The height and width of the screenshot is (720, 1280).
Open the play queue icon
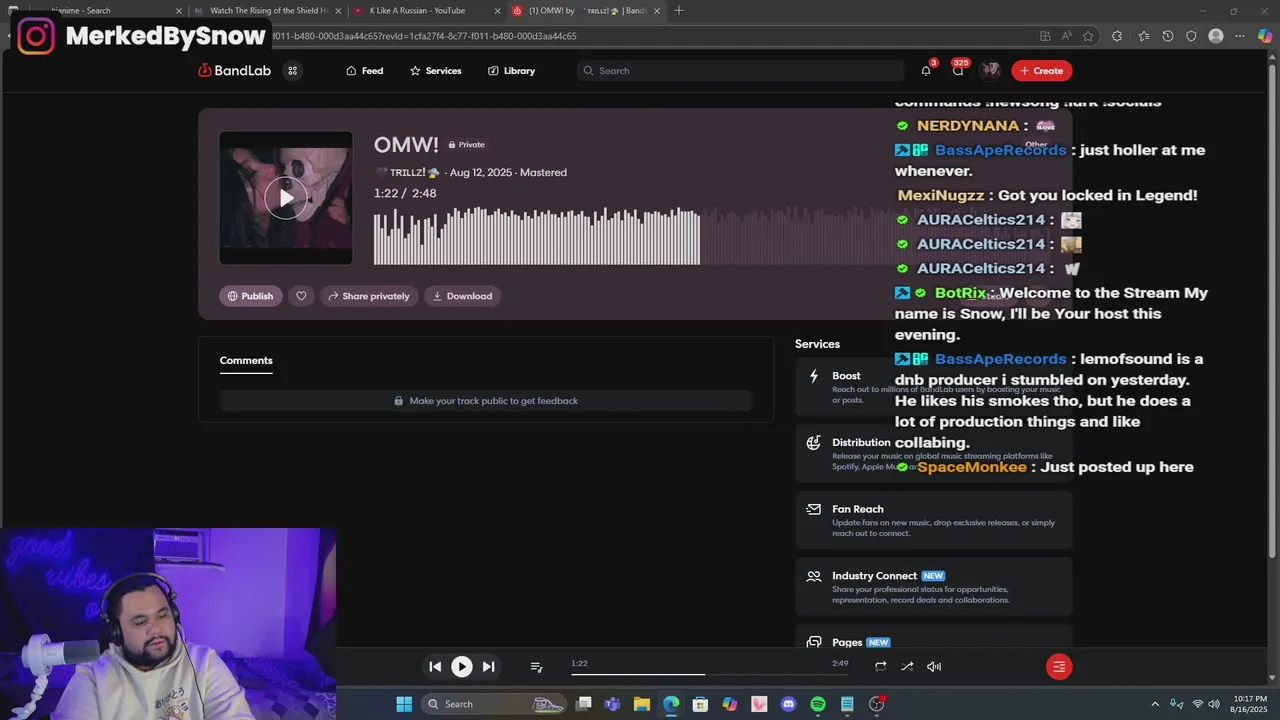(536, 667)
